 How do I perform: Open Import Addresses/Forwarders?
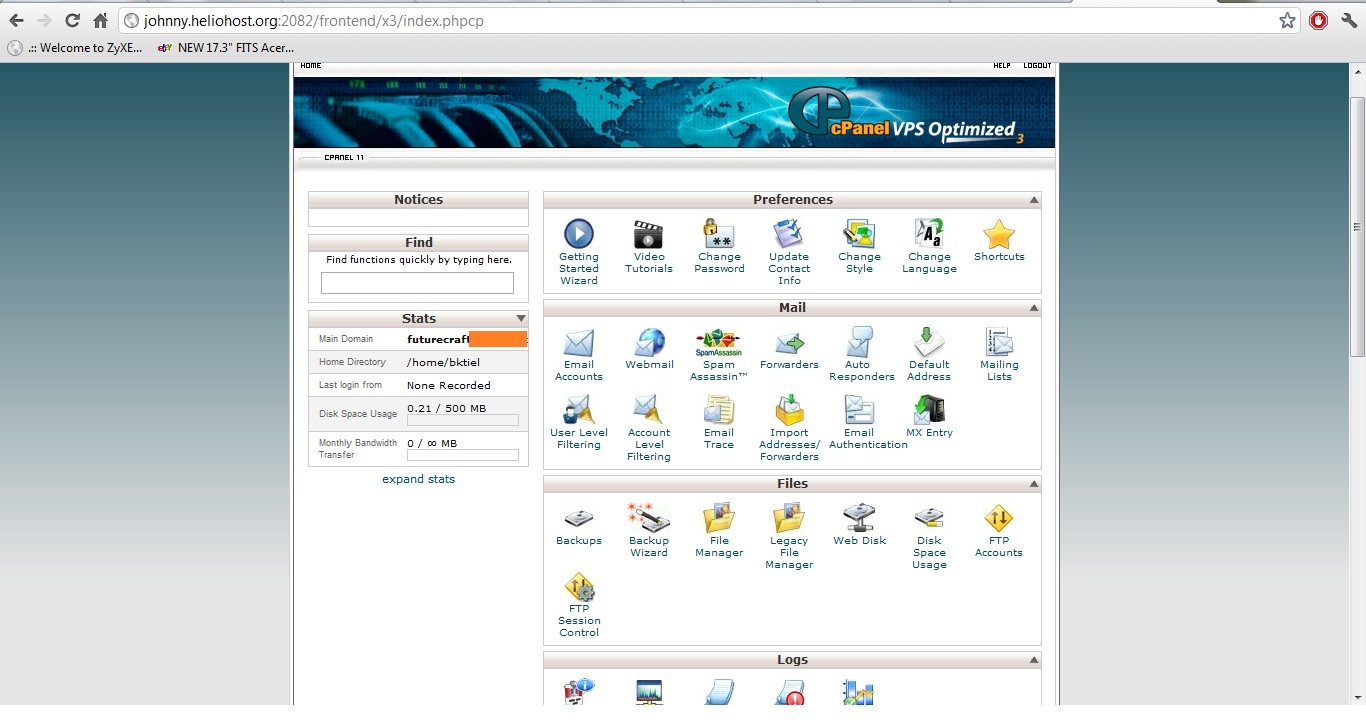coord(789,429)
